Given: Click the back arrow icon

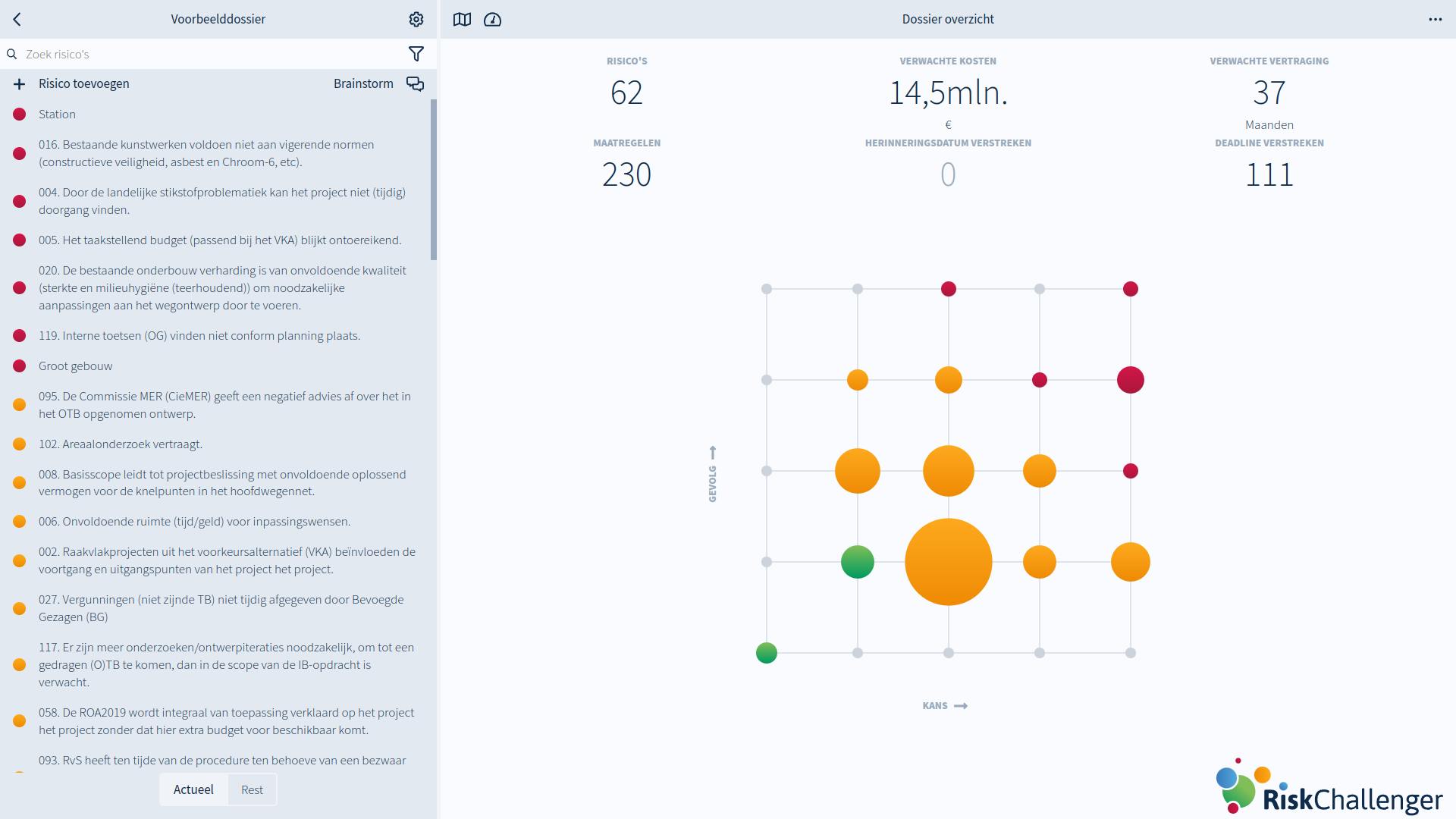Looking at the screenshot, I should (17, 20).
